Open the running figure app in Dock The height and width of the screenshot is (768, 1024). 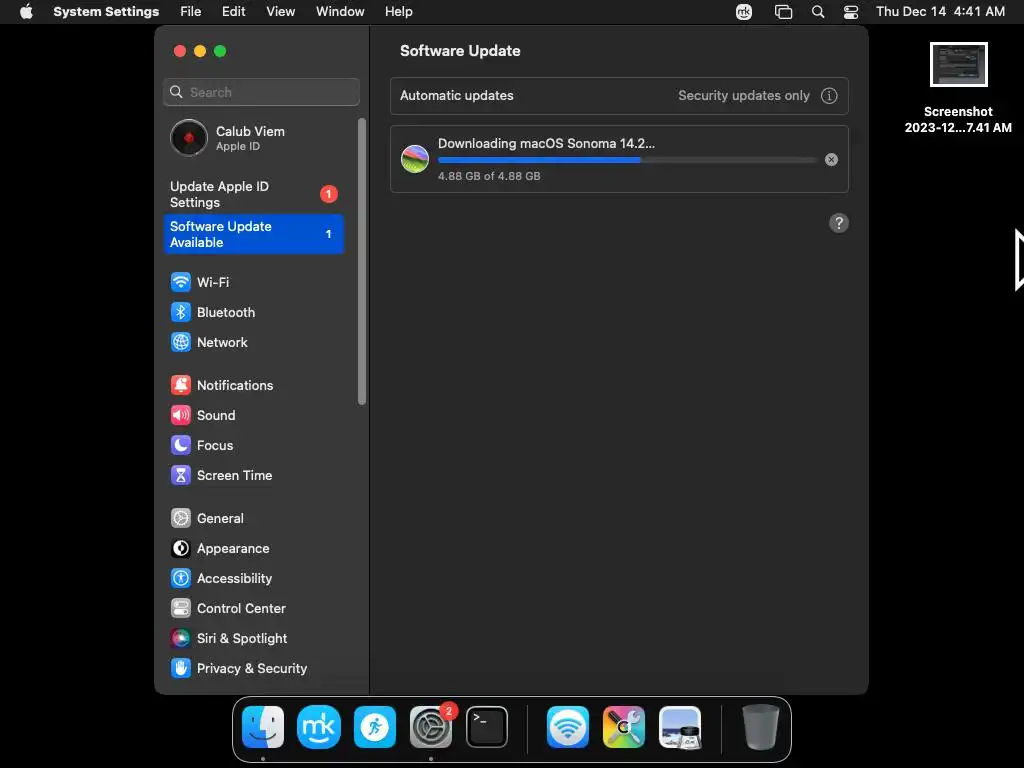375,727
